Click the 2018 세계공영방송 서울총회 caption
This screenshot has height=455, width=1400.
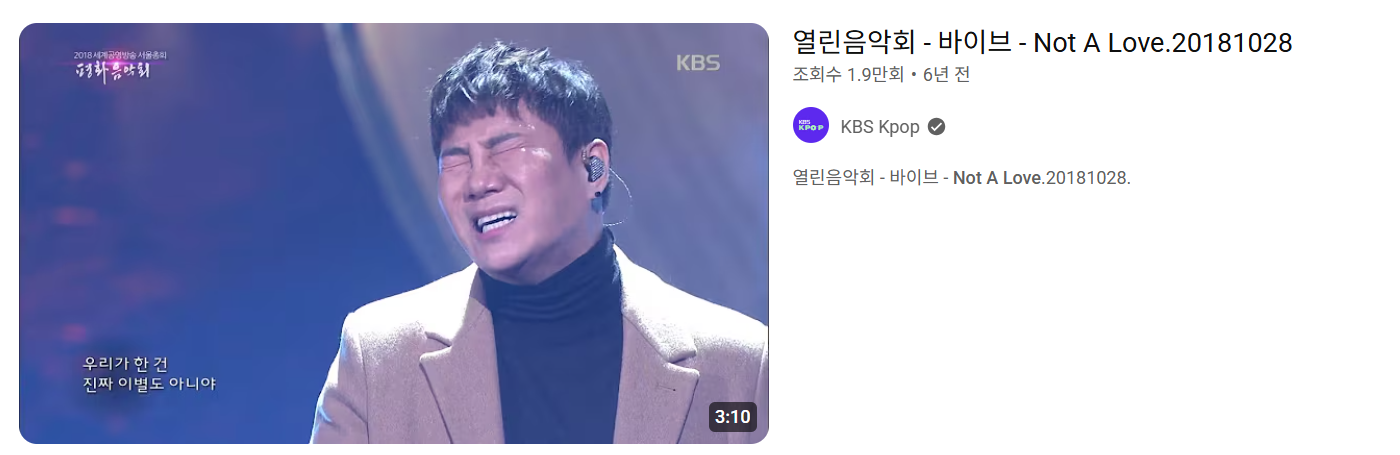[x=120, y=54]
